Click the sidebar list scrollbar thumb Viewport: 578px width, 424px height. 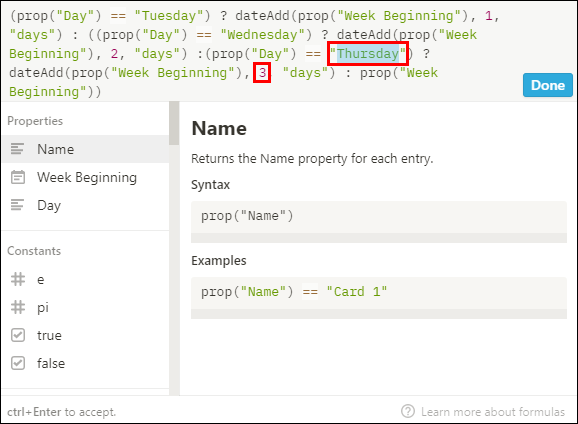click(x=174, y=123)
